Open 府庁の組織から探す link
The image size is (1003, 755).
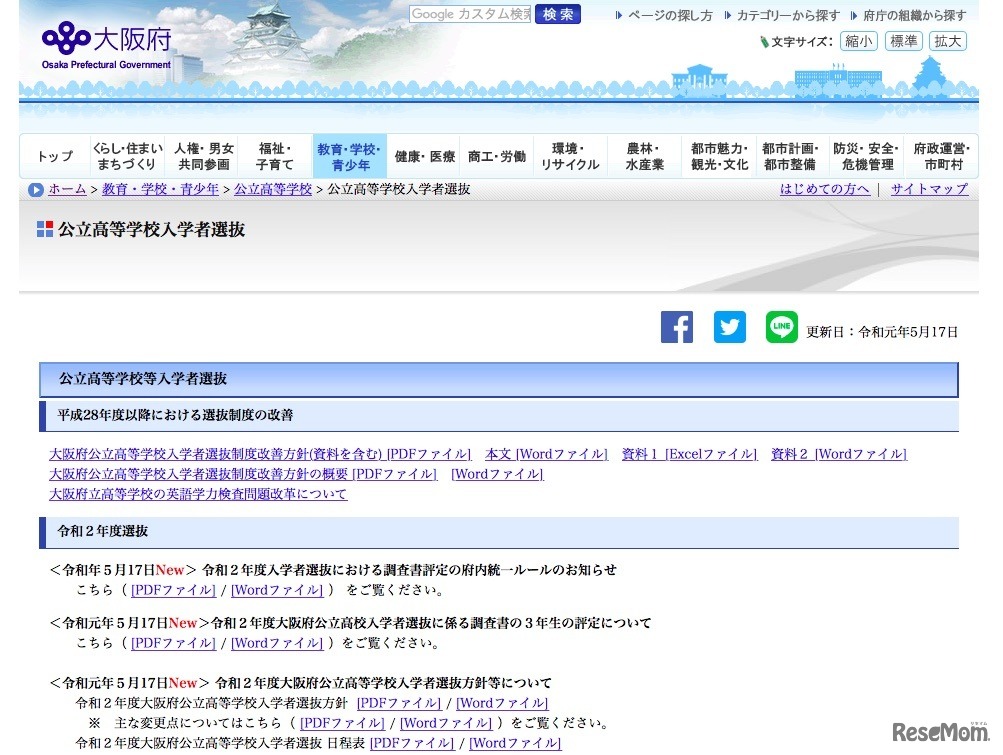tap(913, 16)
